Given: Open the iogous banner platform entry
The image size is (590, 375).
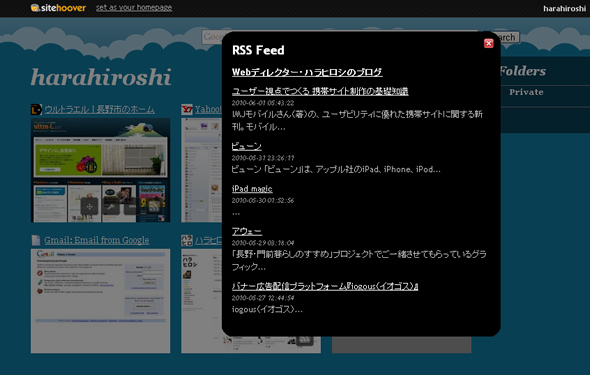Looking at the screenshot, I should [x=325, y=286].
